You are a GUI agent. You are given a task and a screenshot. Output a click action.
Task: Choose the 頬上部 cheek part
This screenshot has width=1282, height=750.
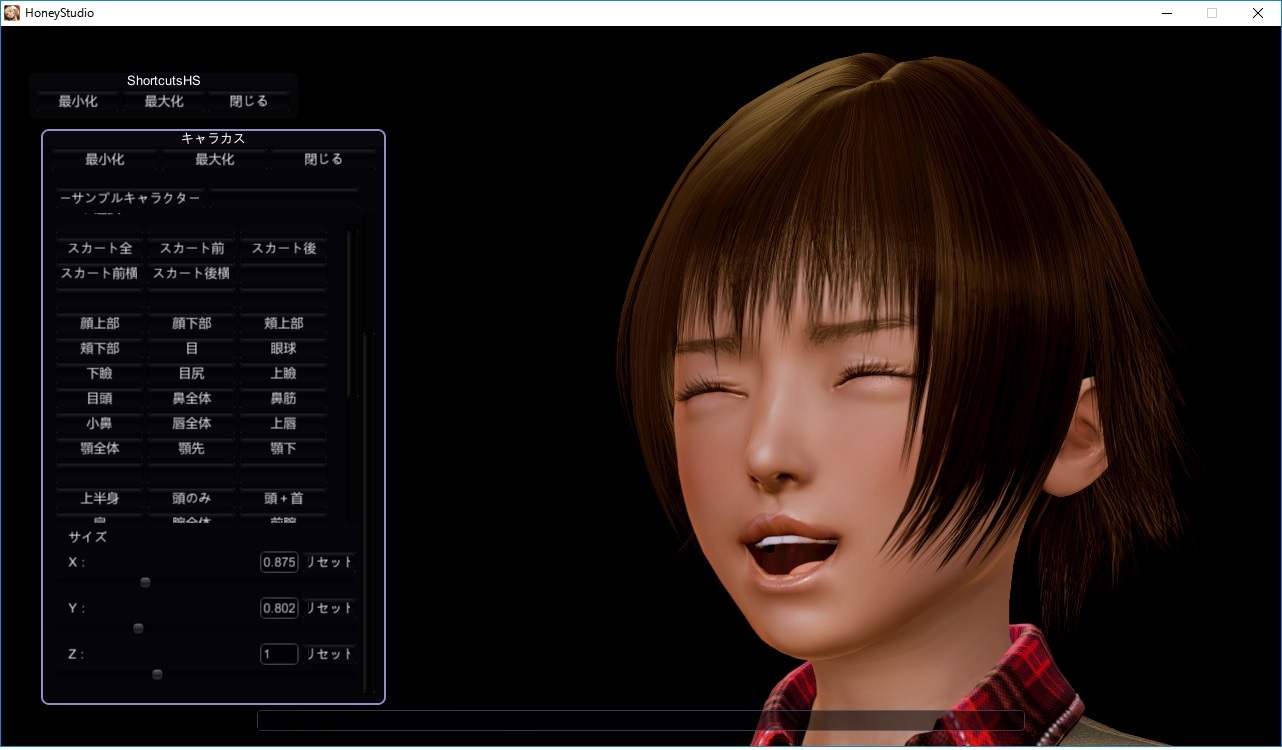pyautogui.click(x=284, y=323)
